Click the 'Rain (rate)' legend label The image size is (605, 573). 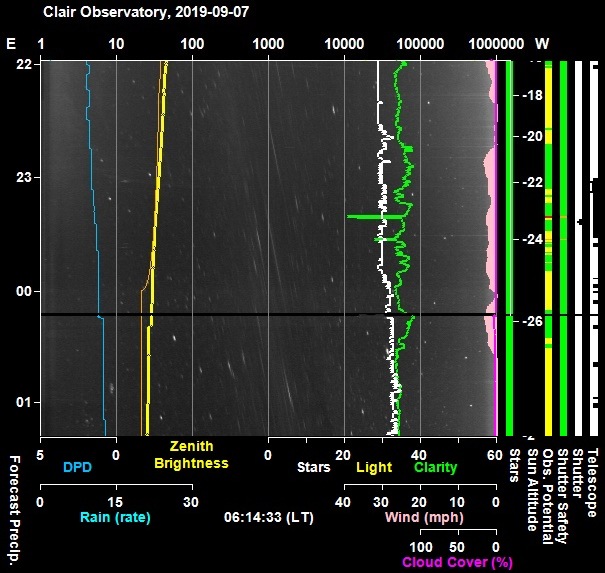tap(115, 517)
